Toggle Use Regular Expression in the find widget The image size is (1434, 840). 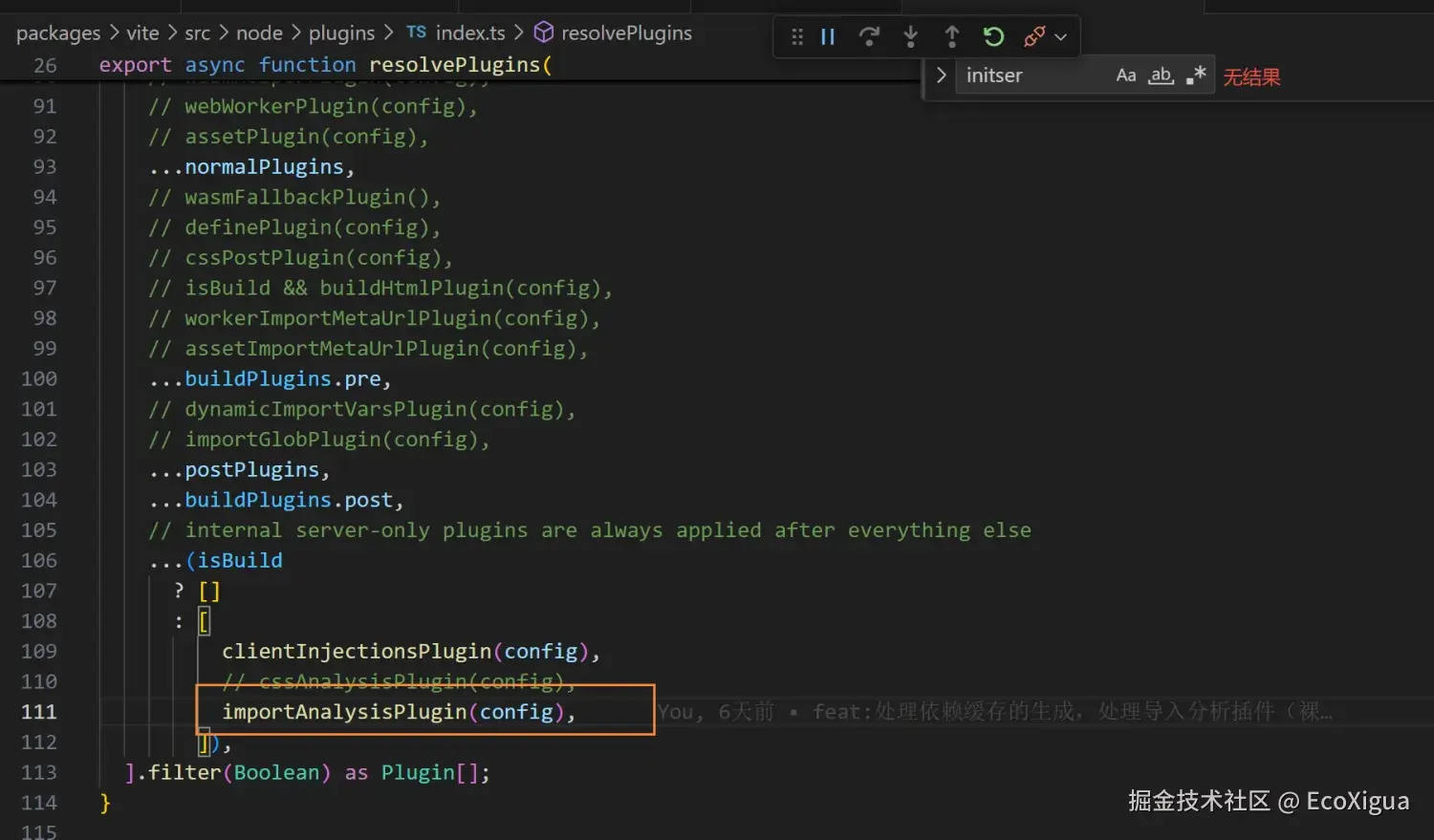[1196, 75]
